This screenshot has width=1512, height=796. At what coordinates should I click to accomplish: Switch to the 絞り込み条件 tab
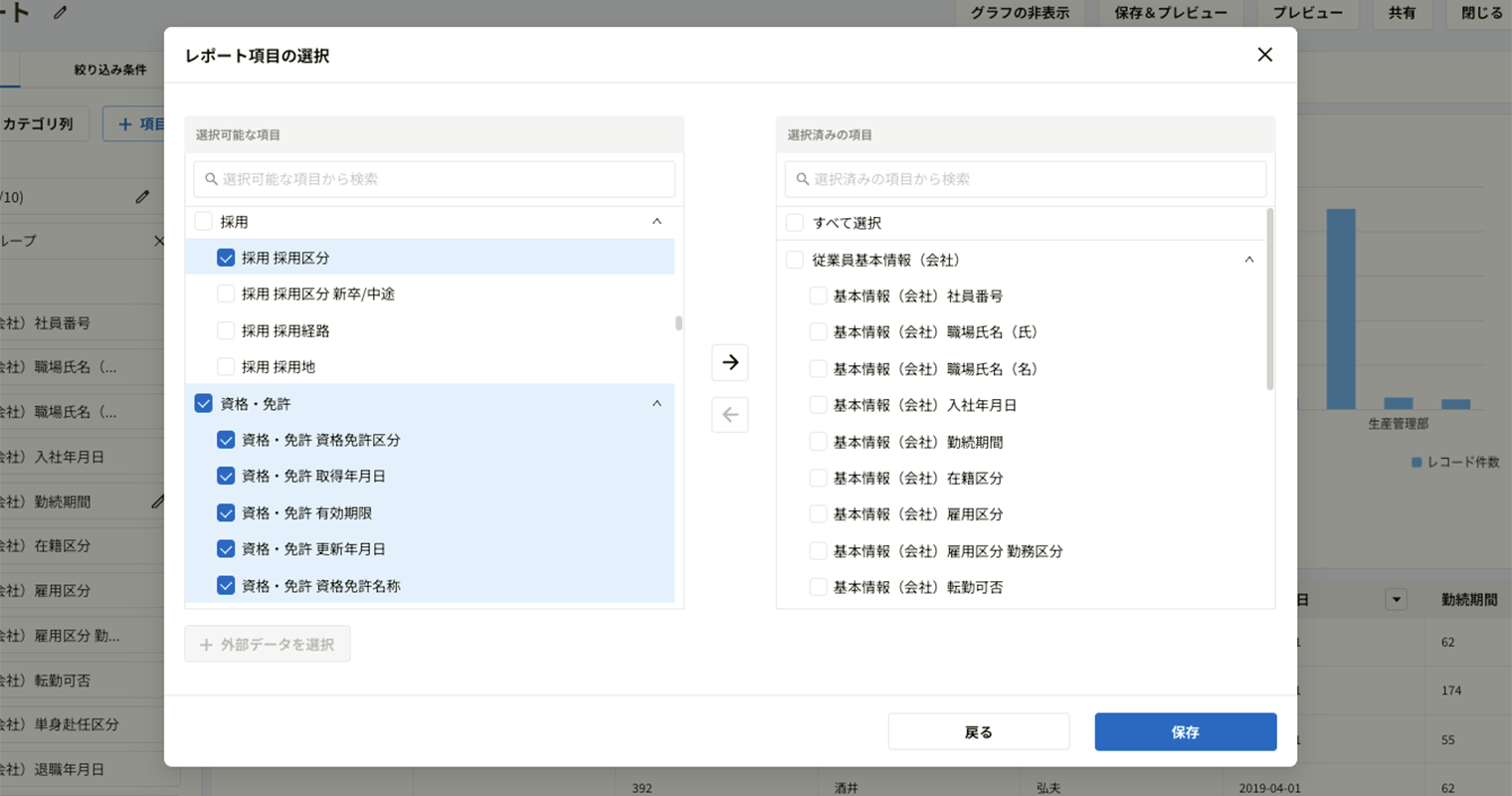110,70
